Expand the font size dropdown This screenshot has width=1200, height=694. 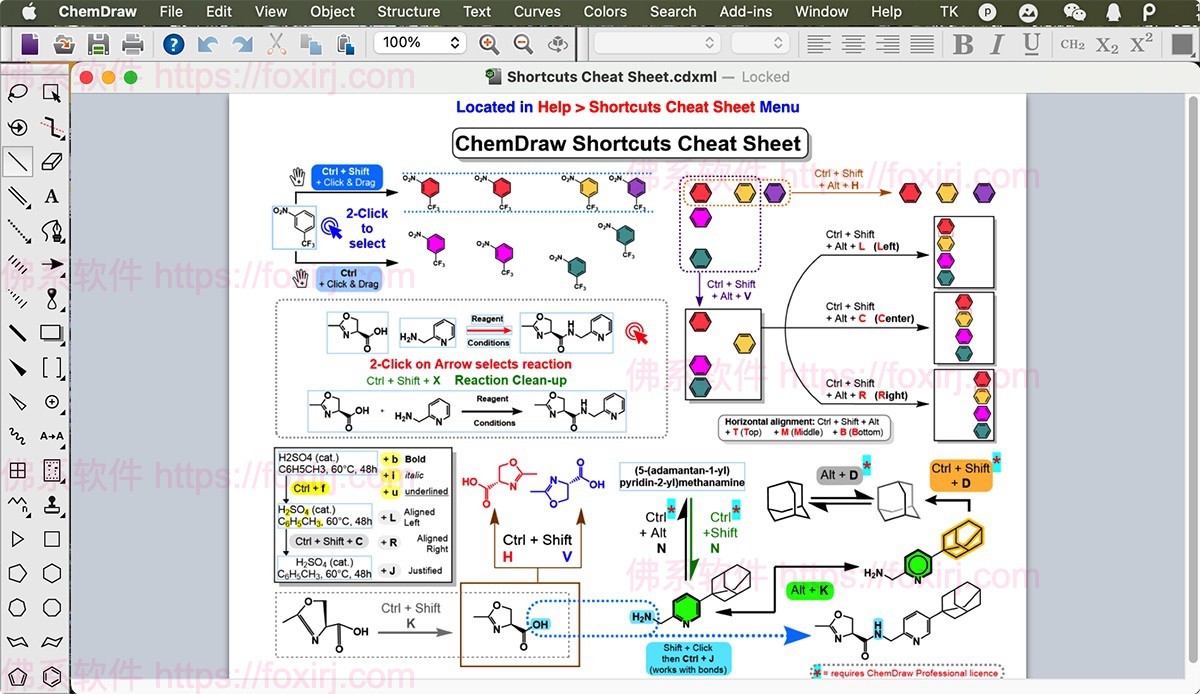click(x=762, y=43)
